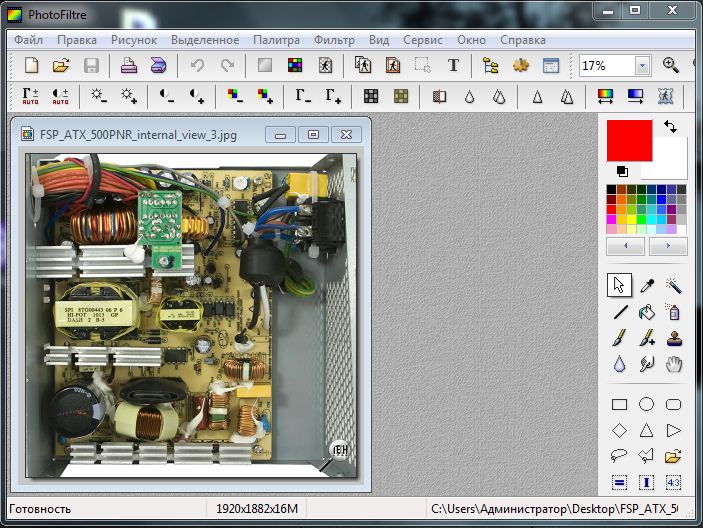Apply grayscale grid filter icon
703x528 pixels.
371,96
